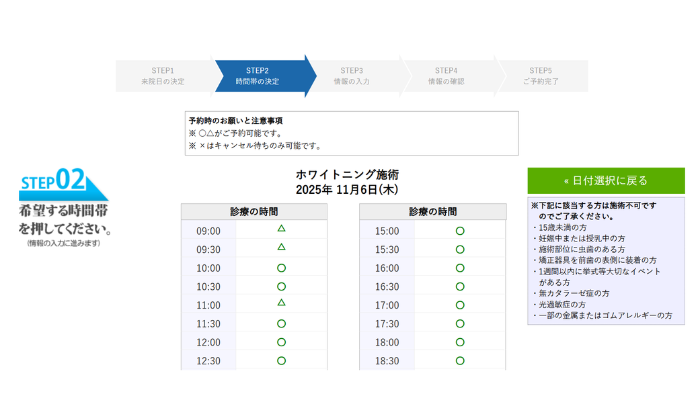Viewport: 700px width, 420px height.
Task: Pick the 15:00 circle time slot
Action: 460,231
